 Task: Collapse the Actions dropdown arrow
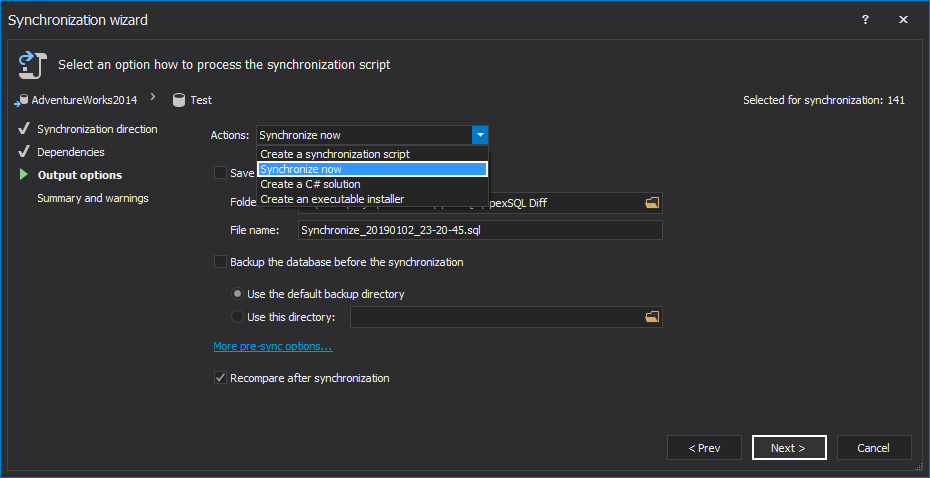click(480, 135)
